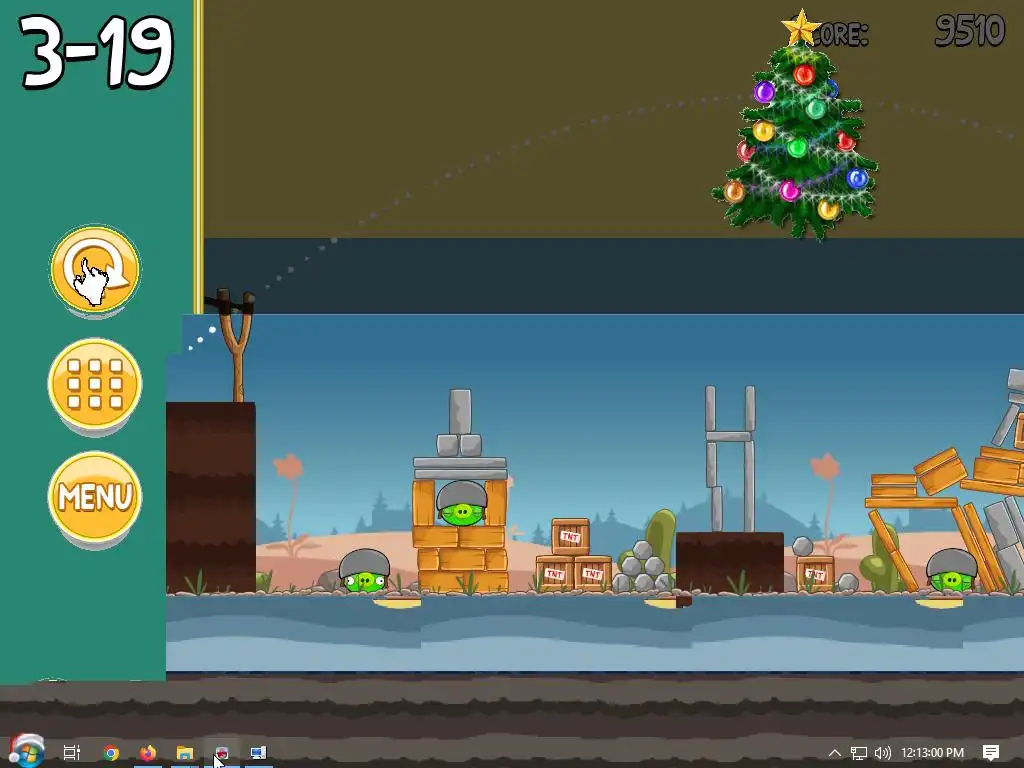Click the Angry Birds taskbar icon

click(x=221, y=752)
